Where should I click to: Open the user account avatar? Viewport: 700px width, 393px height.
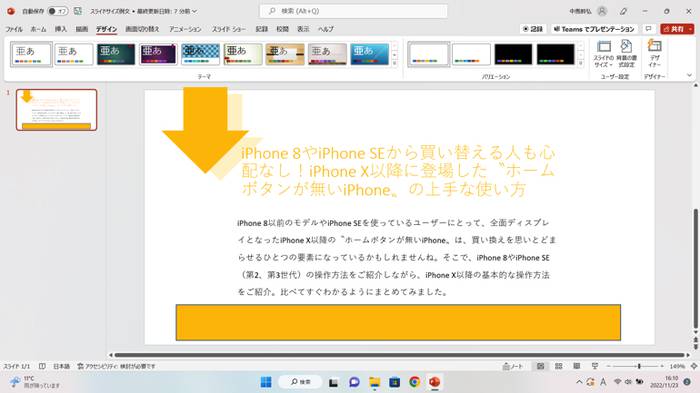pos(602,11)
